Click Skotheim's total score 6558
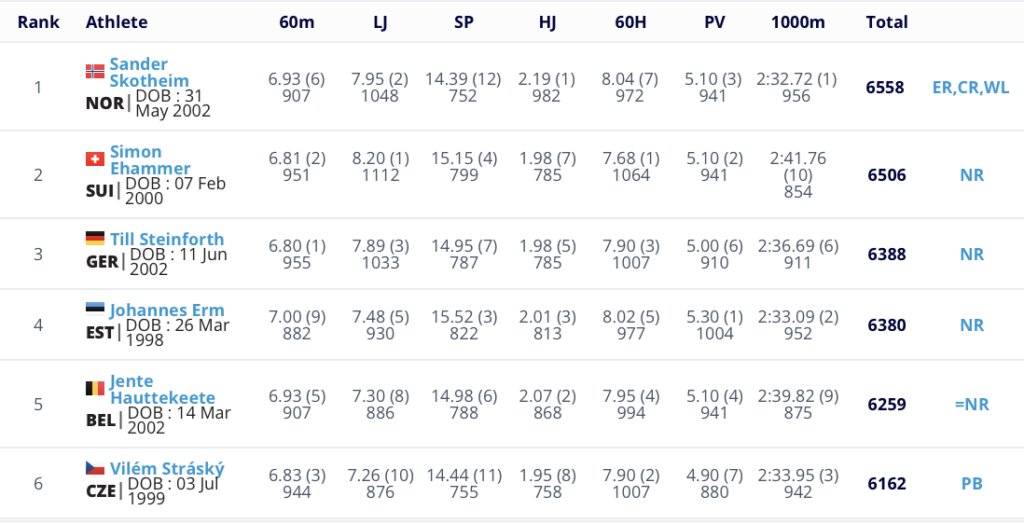 pos(885,87)
